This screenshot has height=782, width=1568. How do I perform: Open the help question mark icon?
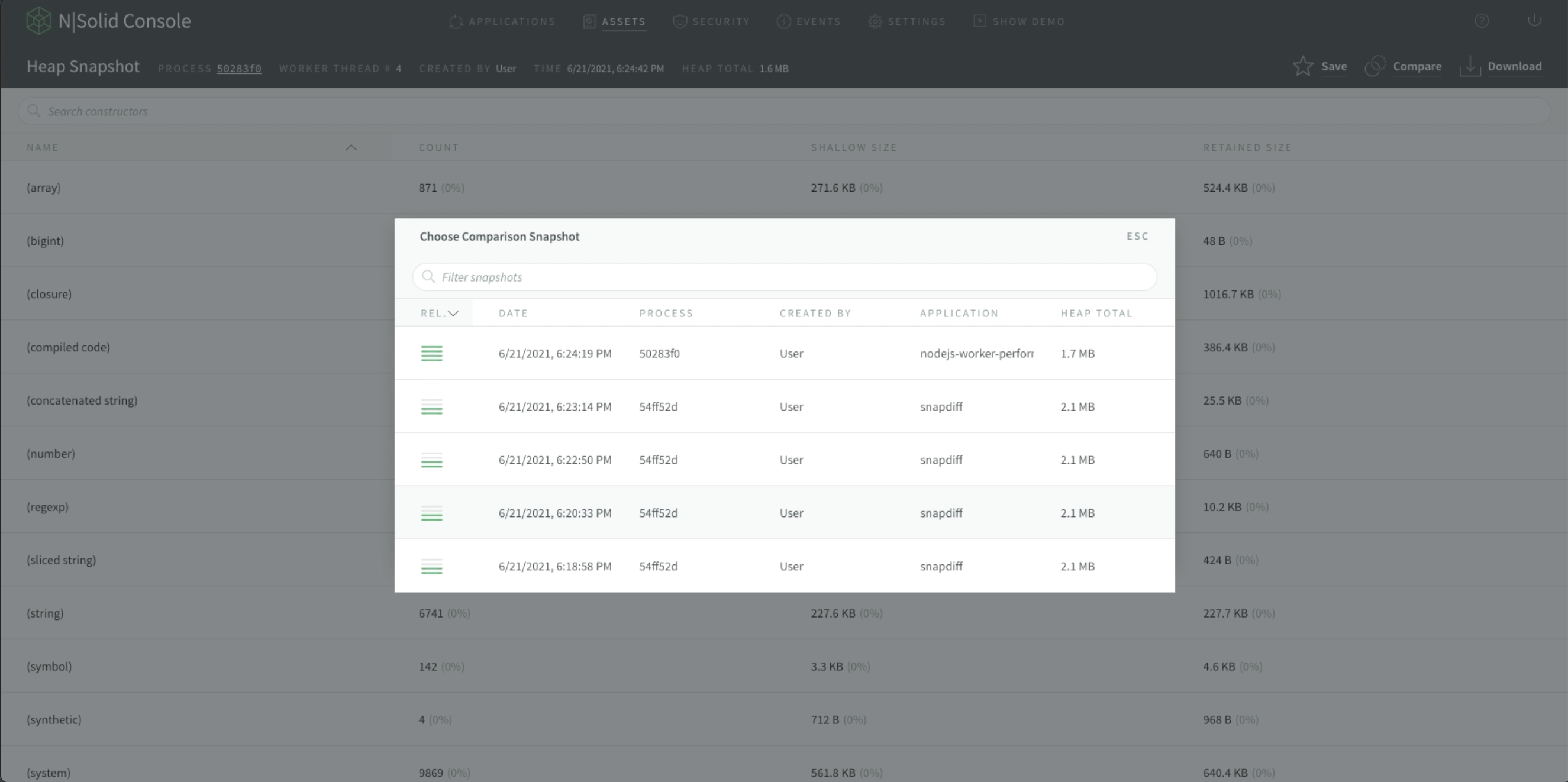[x=1482, y=21]
